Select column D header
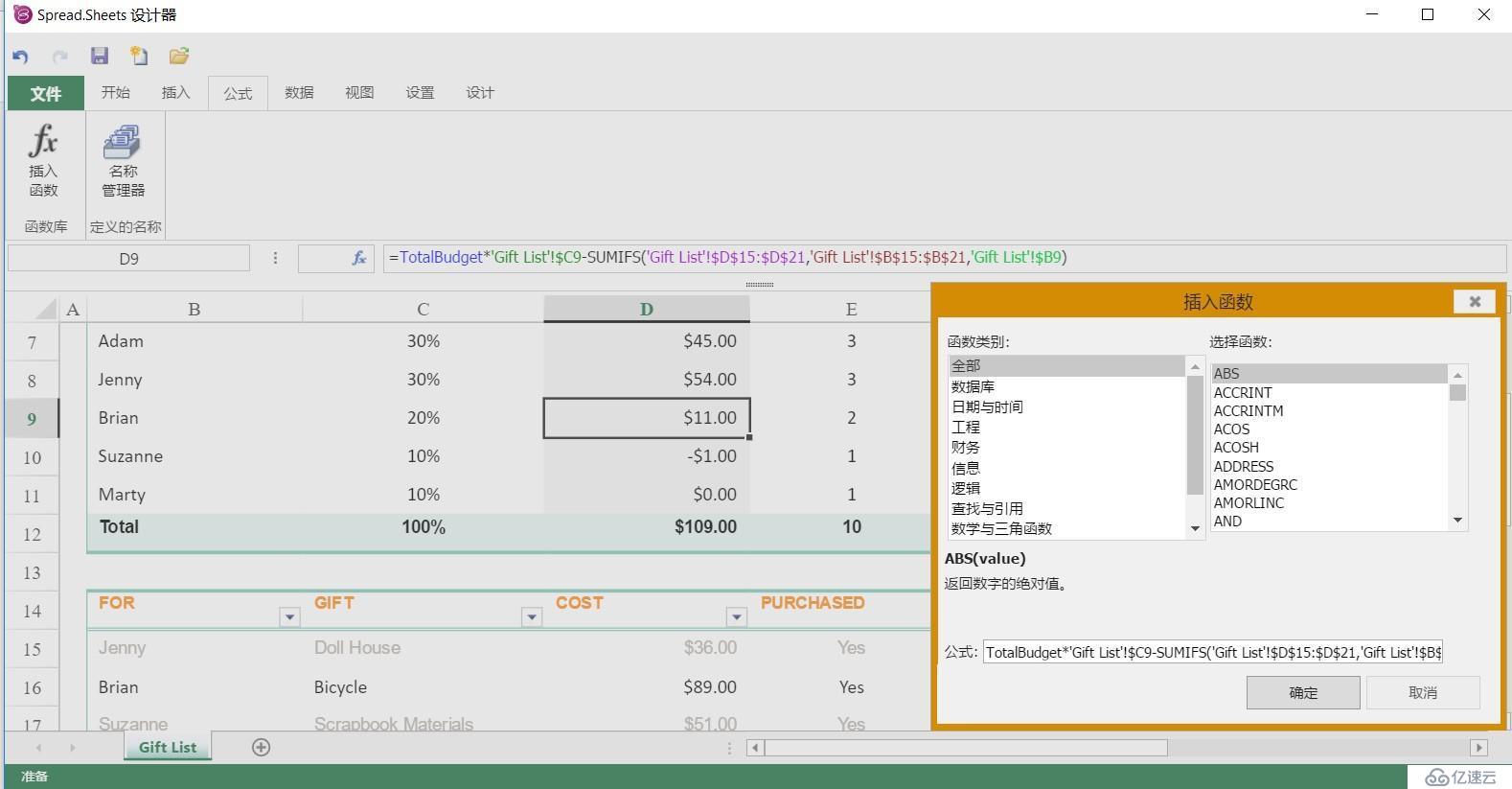This screenshot has height=789, width=1512. click(647, 309)
